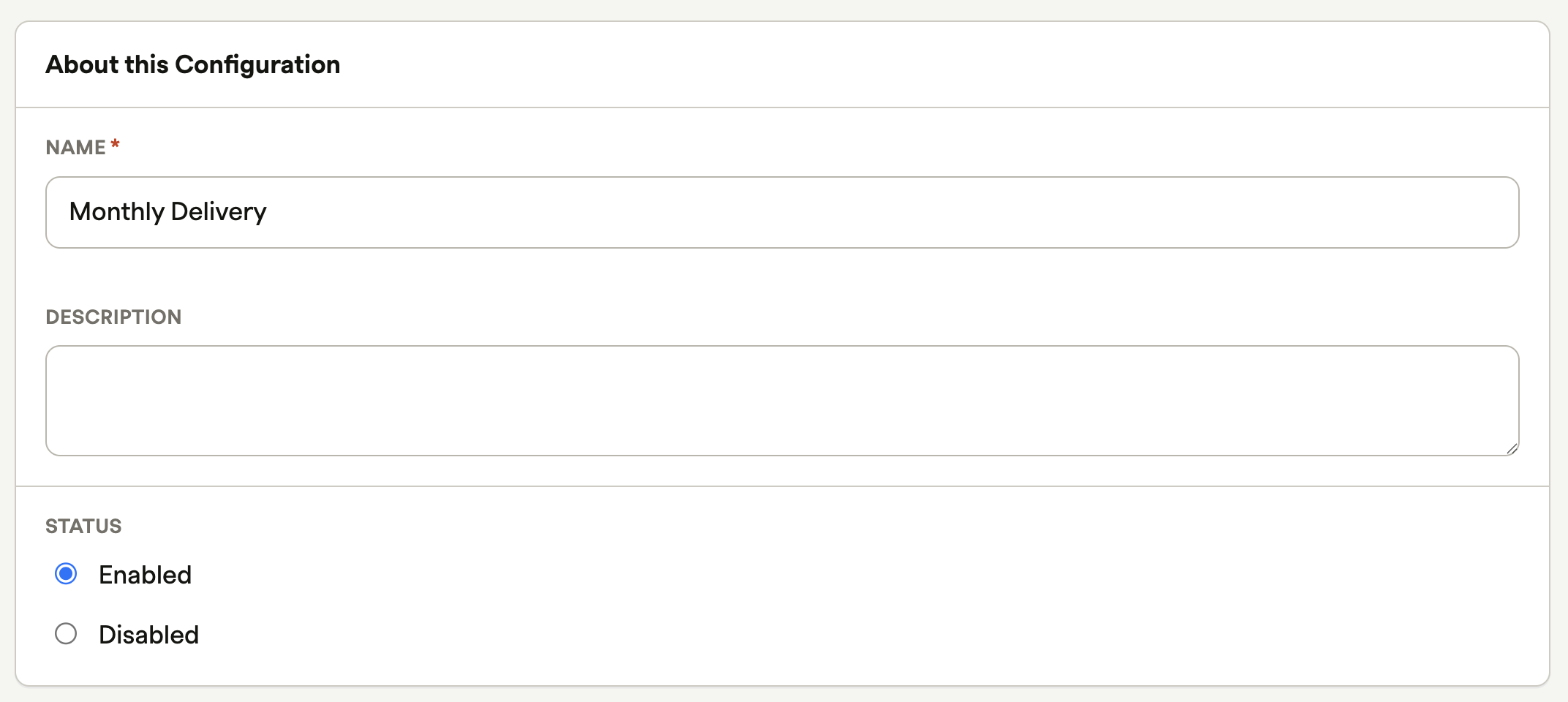The height and width of the screenshot is (702, 1568).
Task: Place cursor right after Monthly Delivery text
Action: (268, 212)
